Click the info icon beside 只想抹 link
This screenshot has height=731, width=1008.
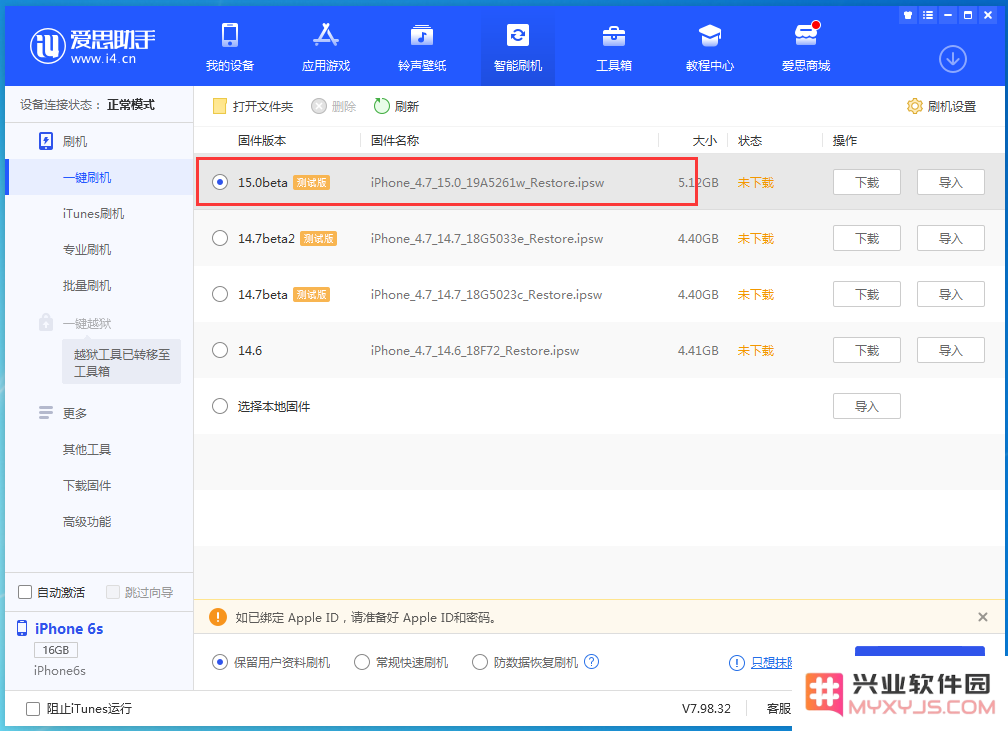pos(737,663)
